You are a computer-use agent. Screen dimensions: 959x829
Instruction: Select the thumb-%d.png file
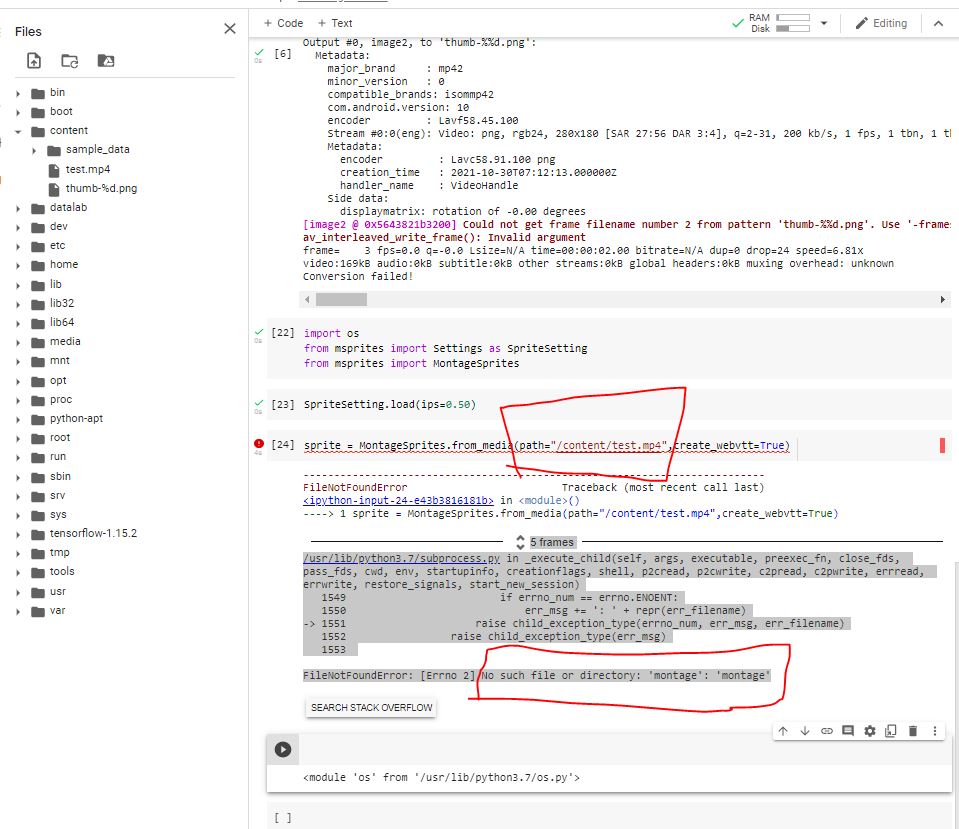(102, 188)
